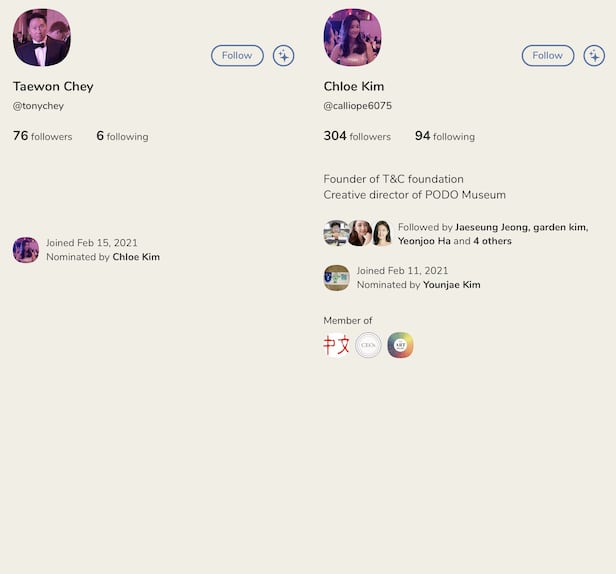Follow Chloe Kim's profile
The width and height of the screenshot is (616, 574).
[x=548, y=55]
